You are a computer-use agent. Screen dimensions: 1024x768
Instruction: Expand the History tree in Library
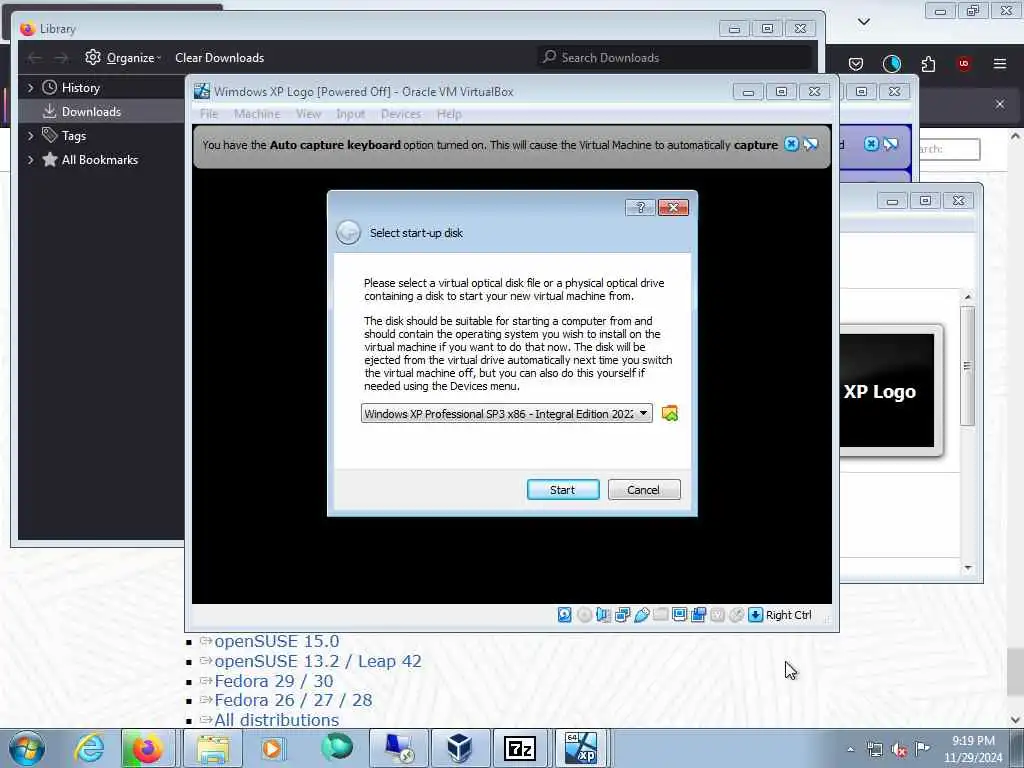click(30, 88)
